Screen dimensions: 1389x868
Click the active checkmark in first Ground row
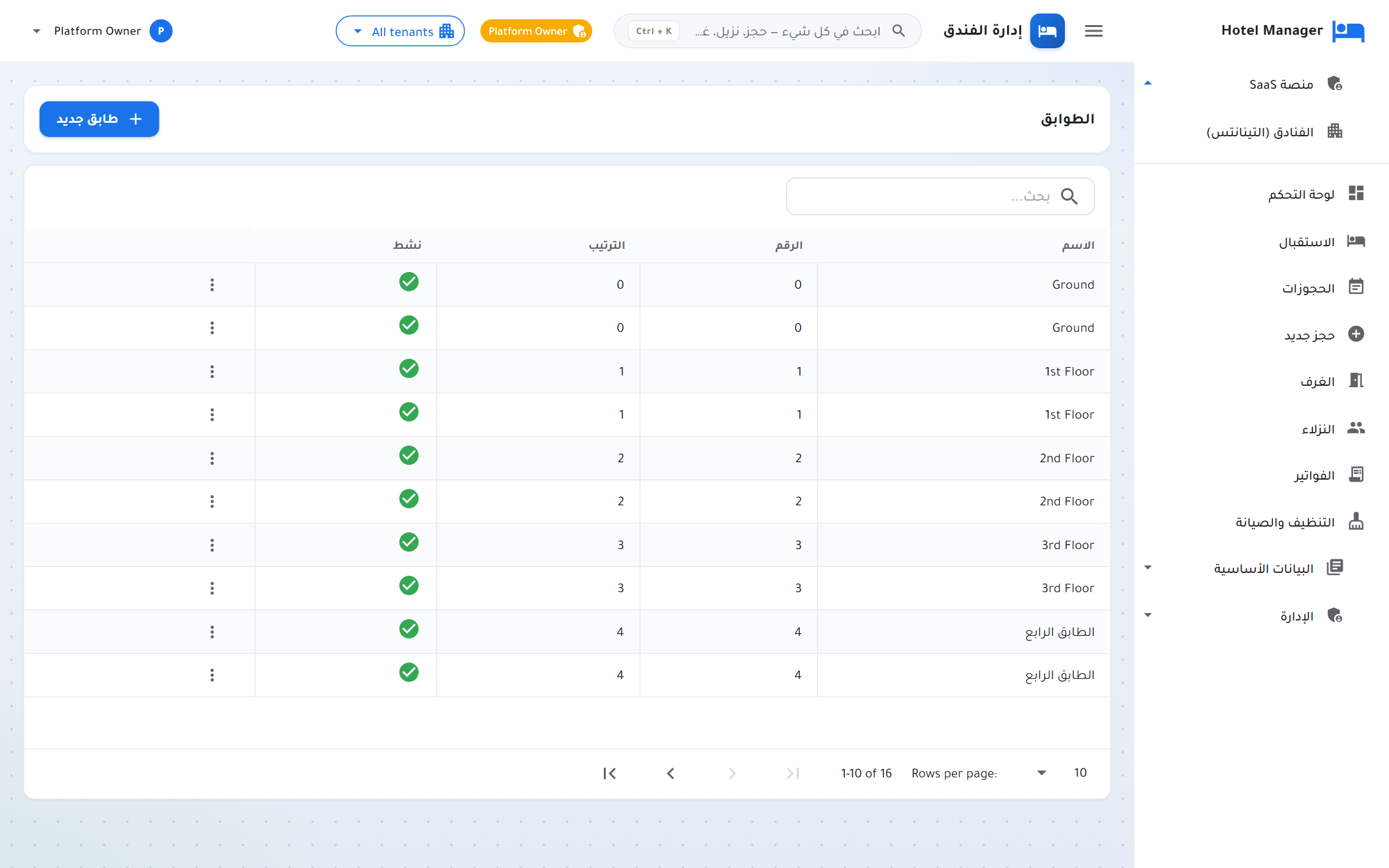(x=408, y=282)
